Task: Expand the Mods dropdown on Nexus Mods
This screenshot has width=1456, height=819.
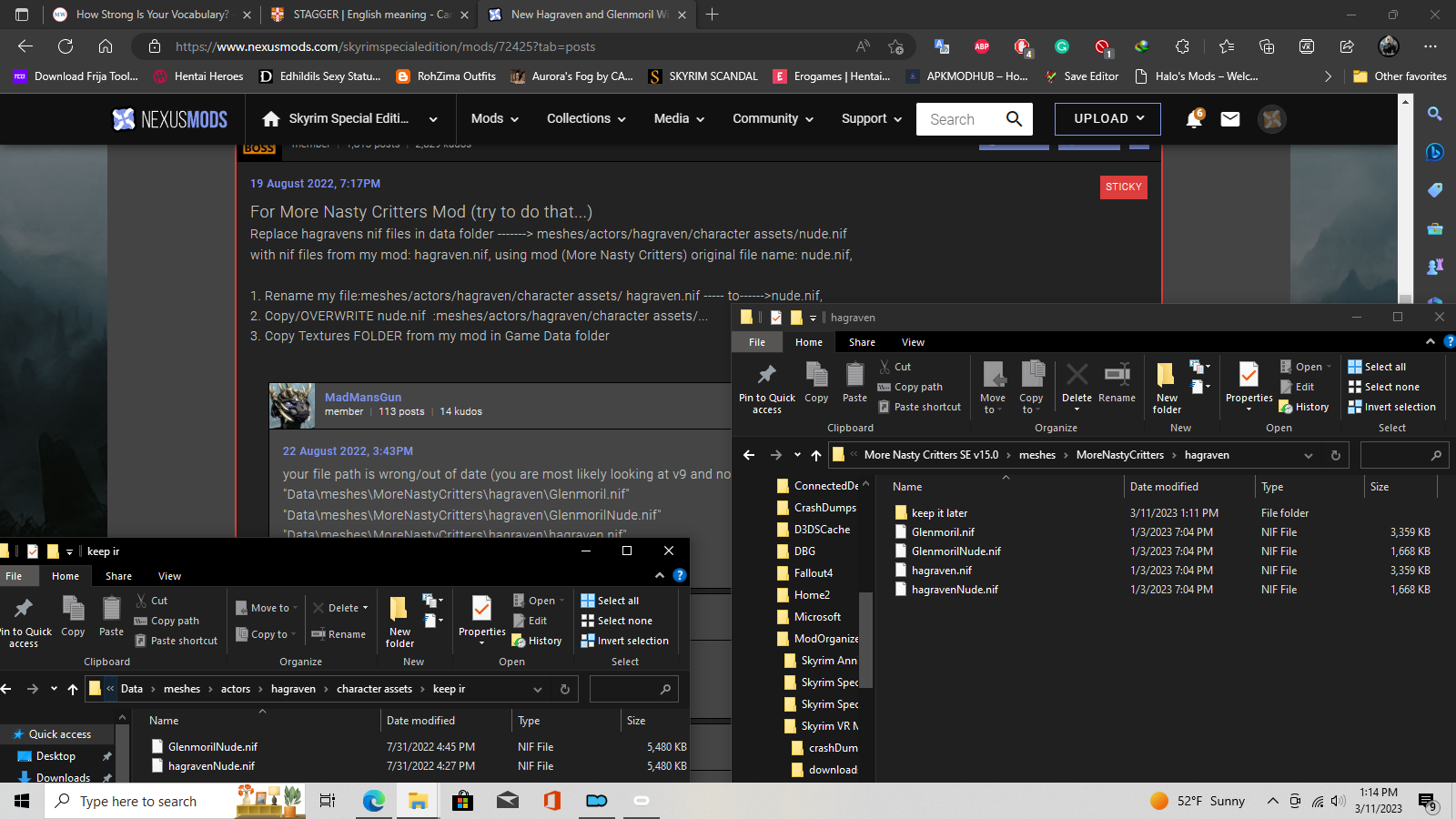Action: point(494,119)
